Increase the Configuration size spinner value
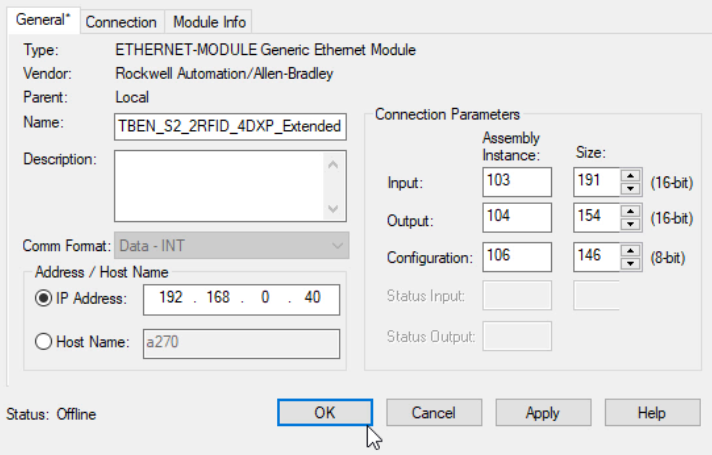712x455 pixels. point(630,251)
